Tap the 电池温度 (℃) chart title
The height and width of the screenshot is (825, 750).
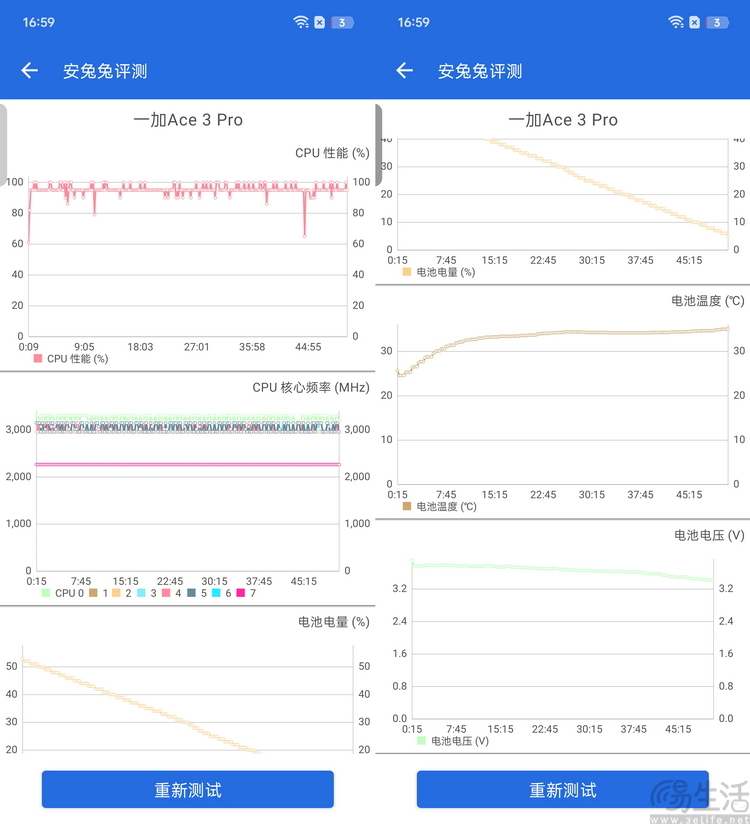click(707, 301)
